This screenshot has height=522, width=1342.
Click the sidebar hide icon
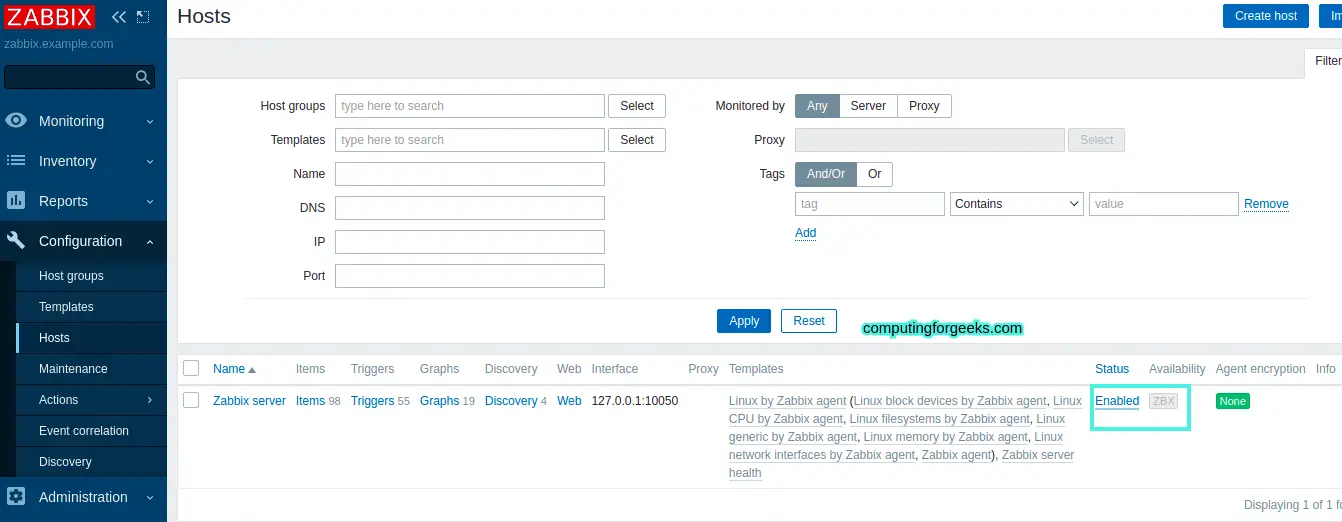coord(143,17)
